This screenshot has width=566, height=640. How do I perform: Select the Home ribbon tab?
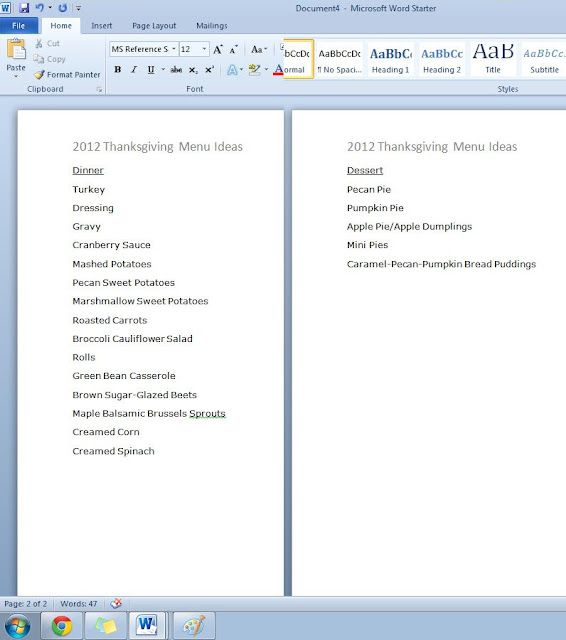click(61, 26)
